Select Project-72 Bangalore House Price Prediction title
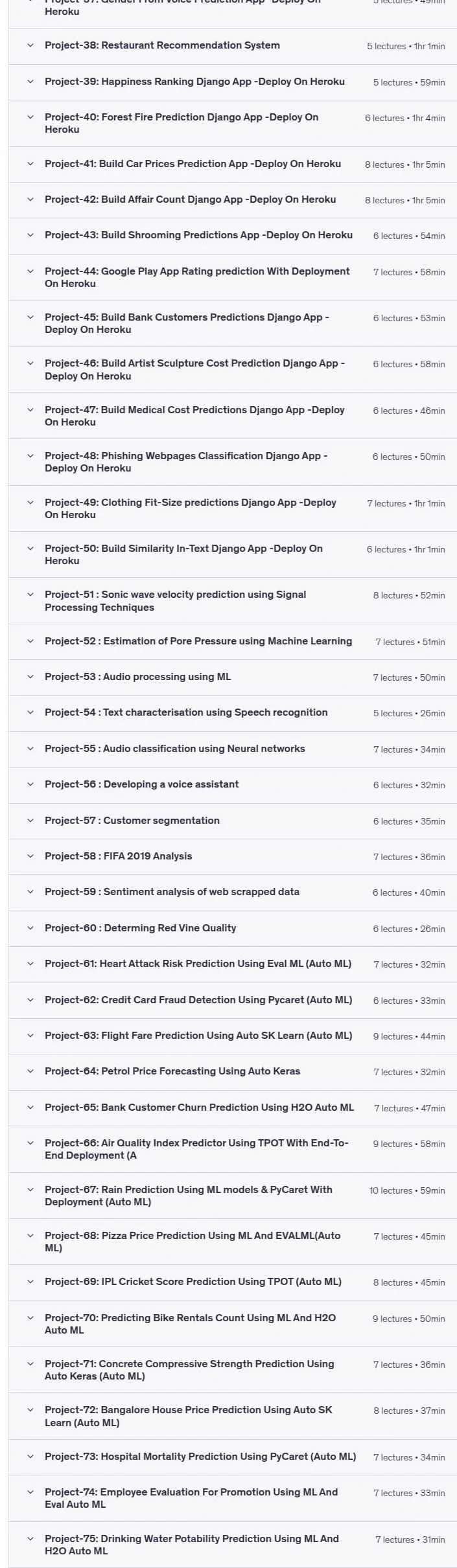Image resolution: width=457 pixels, height=1568 pixels. pyautogui.click(x=189, y=1416)
